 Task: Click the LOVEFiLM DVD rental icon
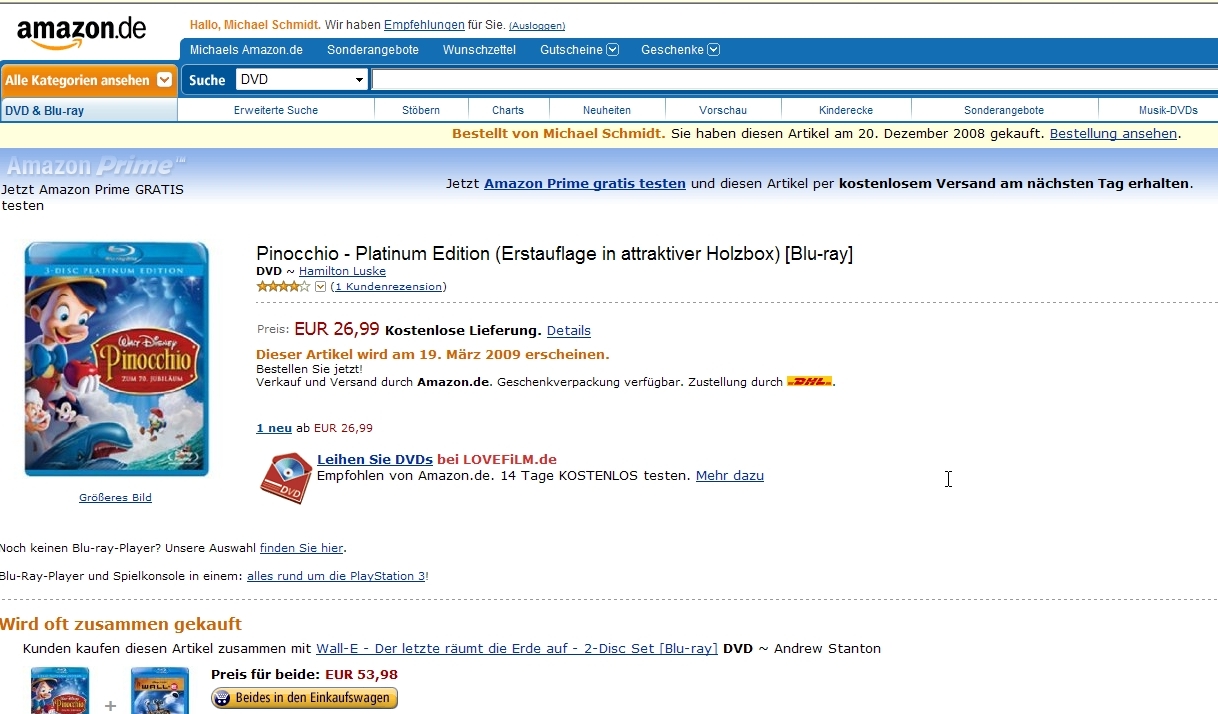tap(285, 477)
